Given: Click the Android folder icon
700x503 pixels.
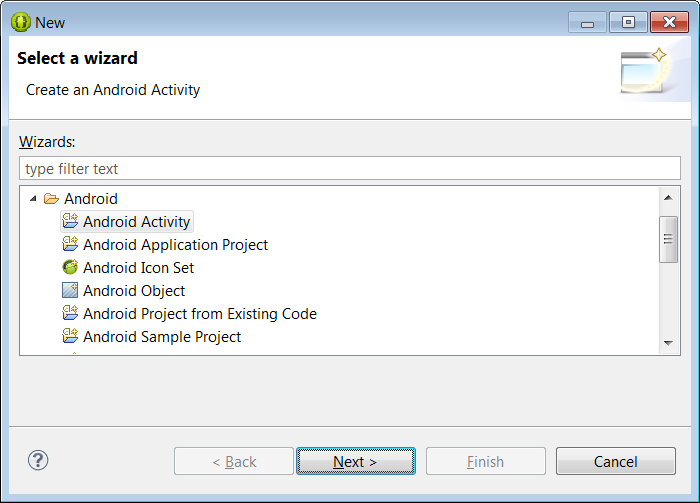Looking at the screenshot, I should tap(51, 199).
